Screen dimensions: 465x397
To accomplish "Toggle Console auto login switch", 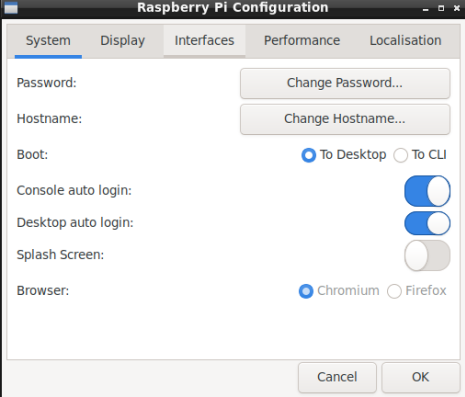I will pyautogui.click(x=427, y=191).
